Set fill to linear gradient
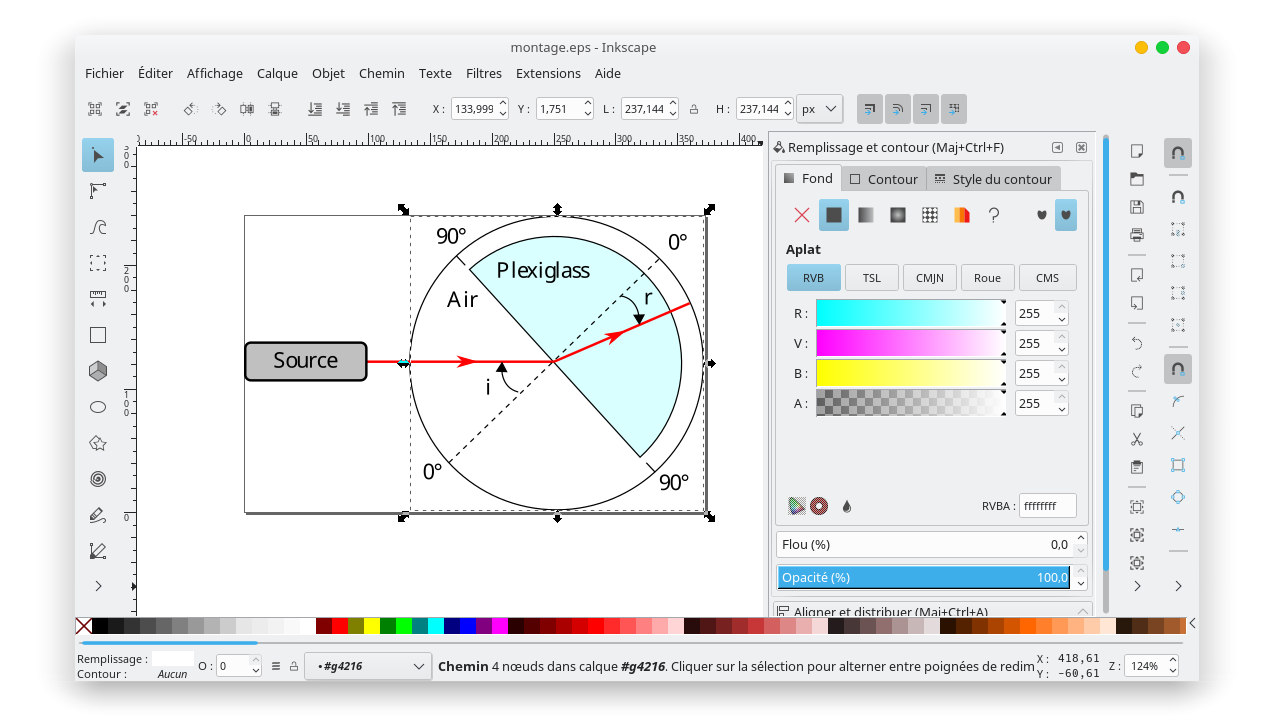 point(865,215)
